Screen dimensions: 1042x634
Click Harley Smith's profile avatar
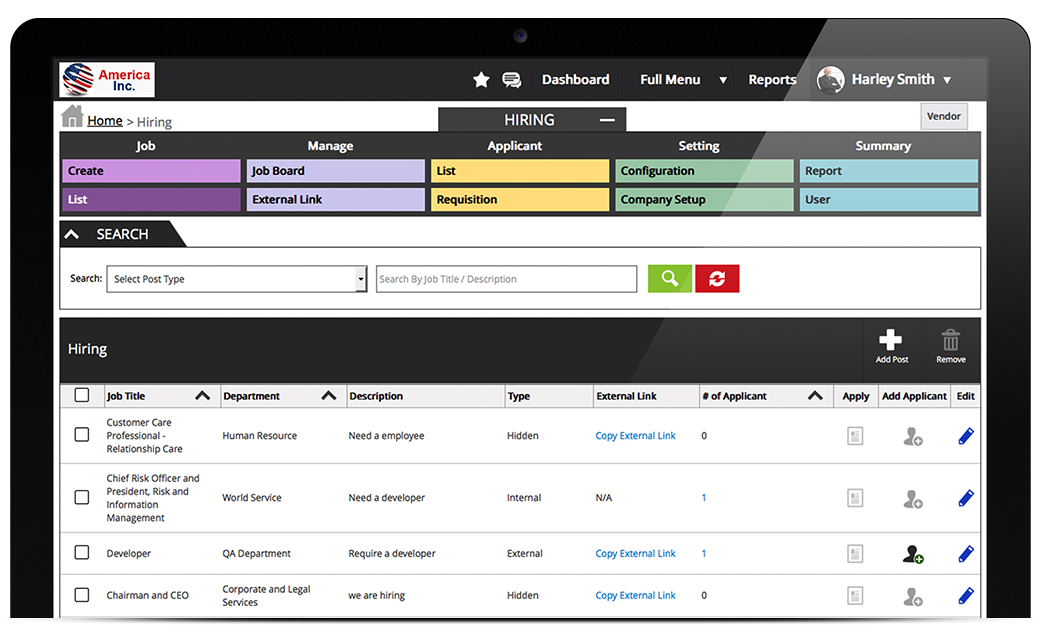coord(831,80)
